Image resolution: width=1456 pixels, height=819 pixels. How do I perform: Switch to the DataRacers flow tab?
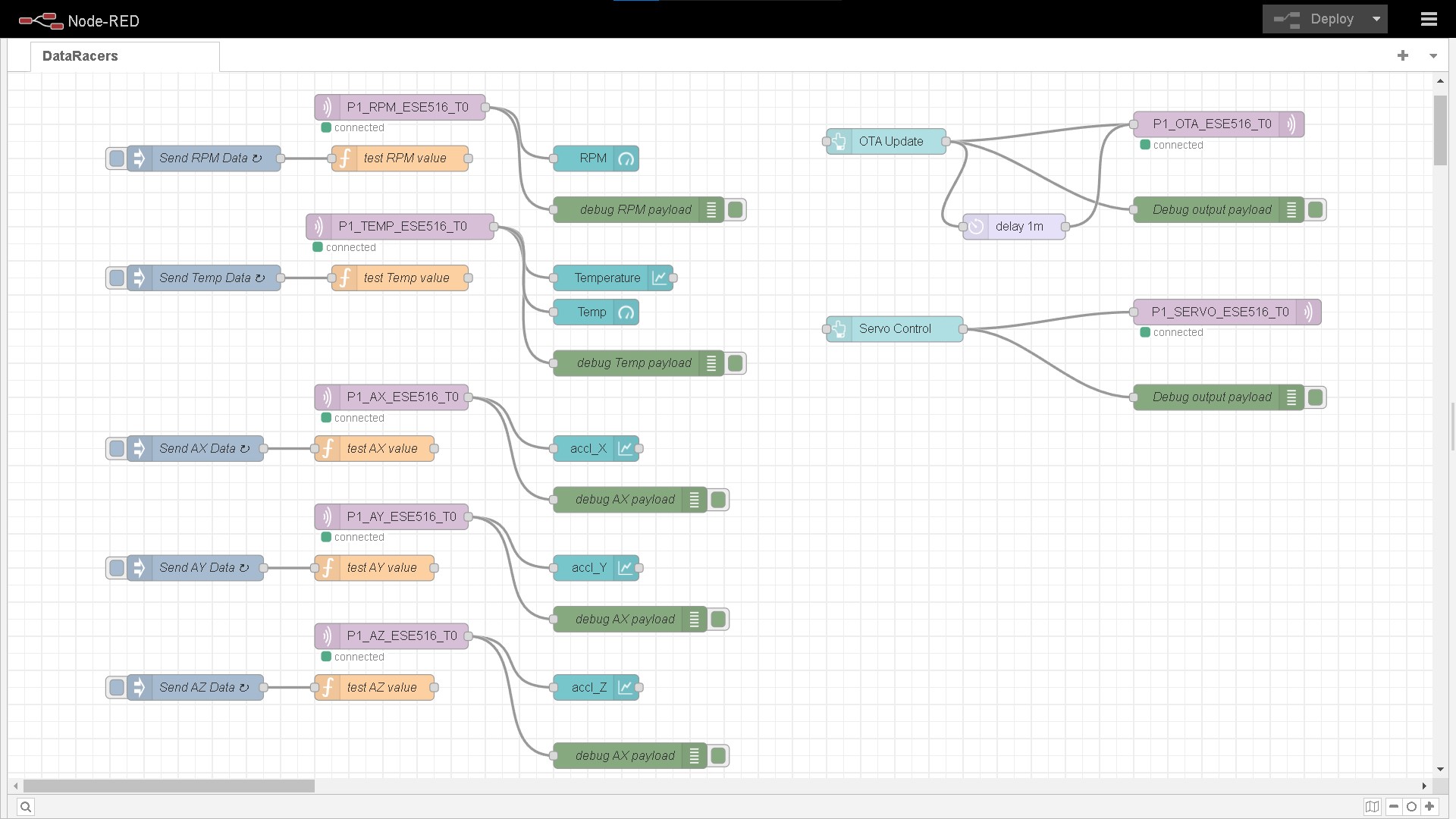125,56
